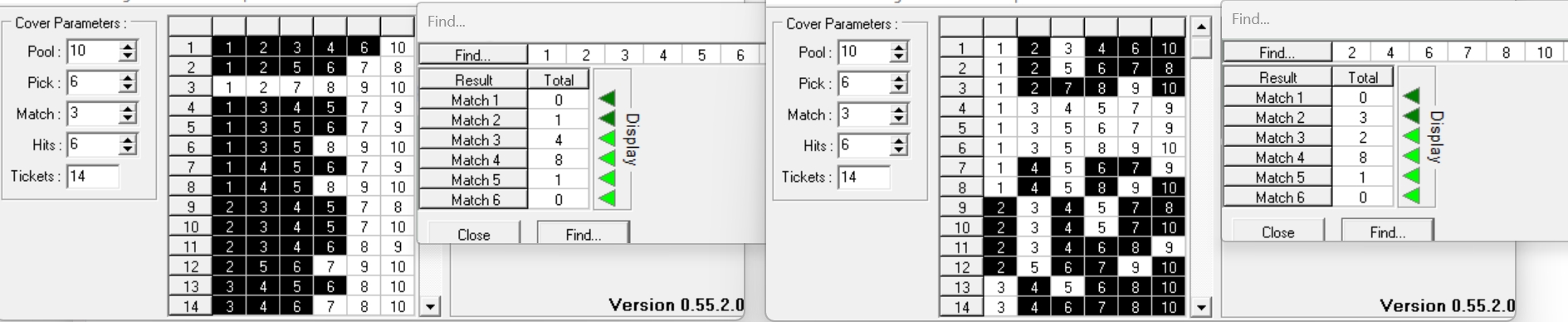
Task: Click the Match spinner arrows in left window
Action: click(x=127, y=114)
